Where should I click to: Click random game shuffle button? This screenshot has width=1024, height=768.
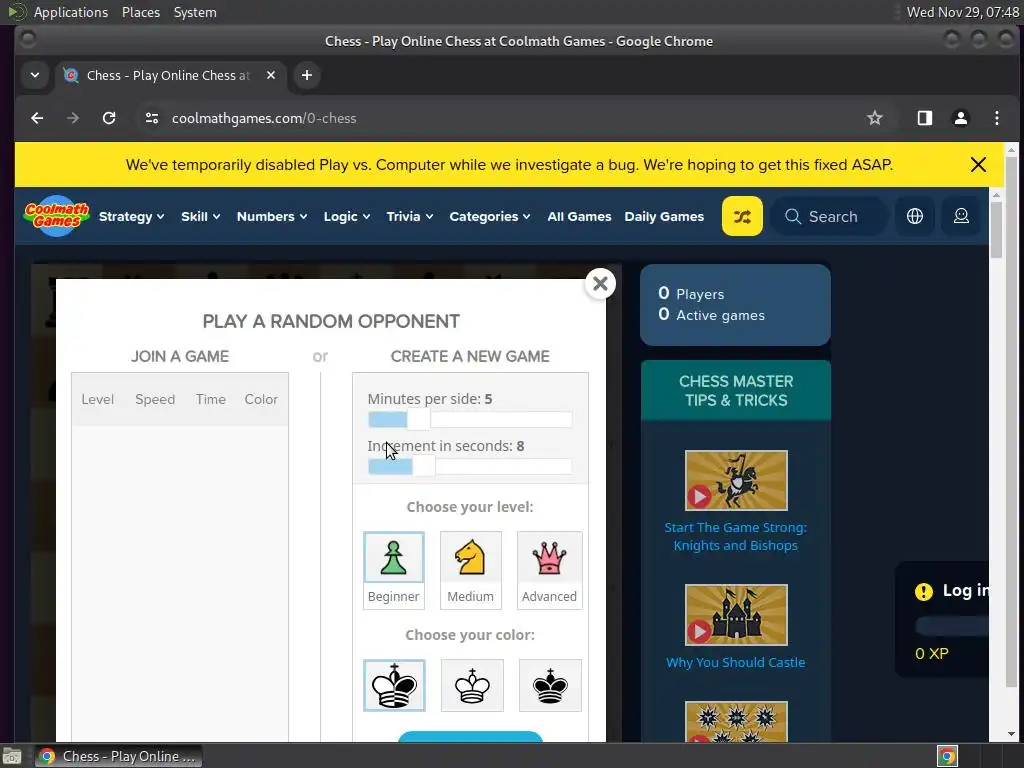(x=742, y=216)
